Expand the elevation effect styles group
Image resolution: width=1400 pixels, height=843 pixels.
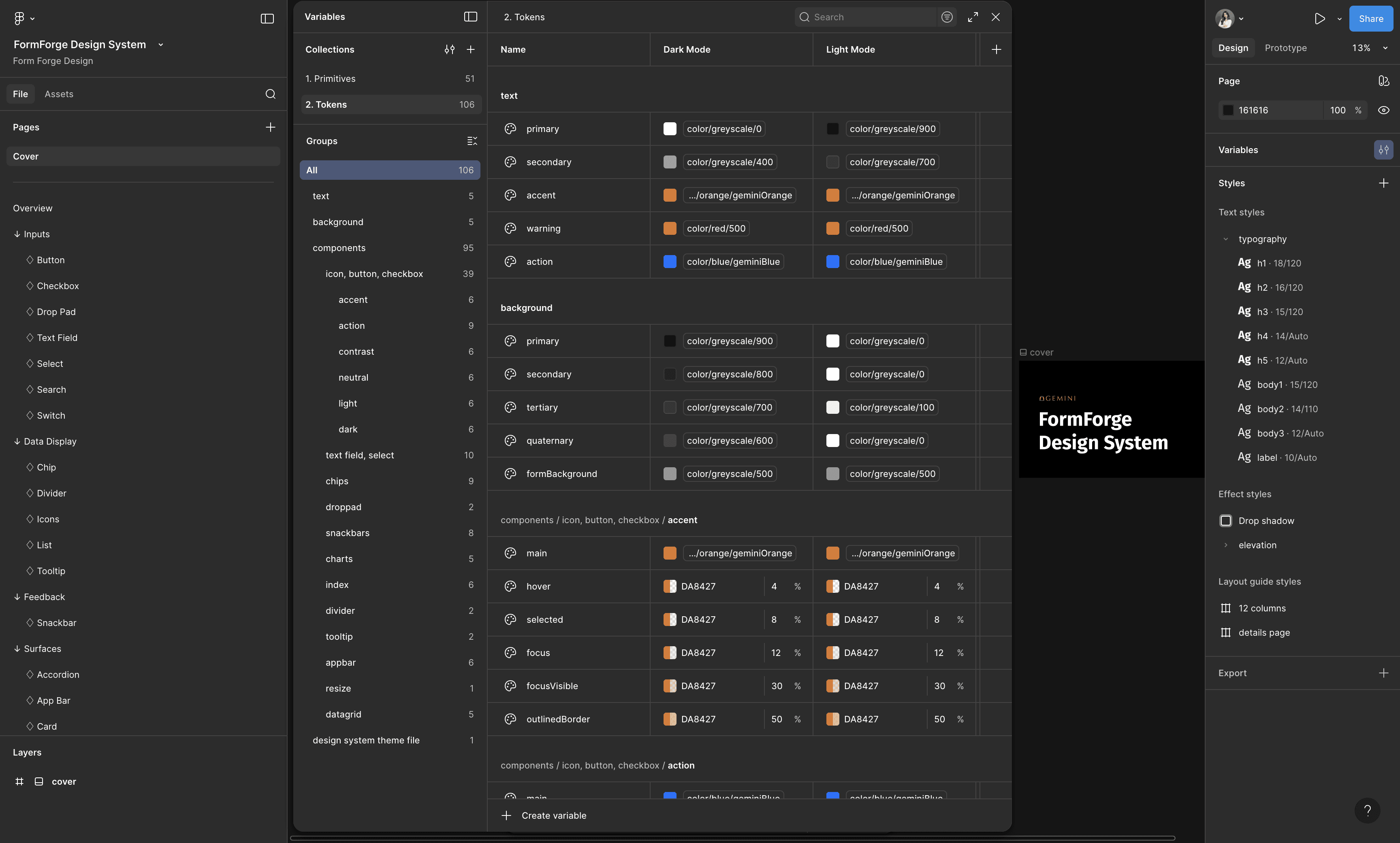[x=1225, y=545]
